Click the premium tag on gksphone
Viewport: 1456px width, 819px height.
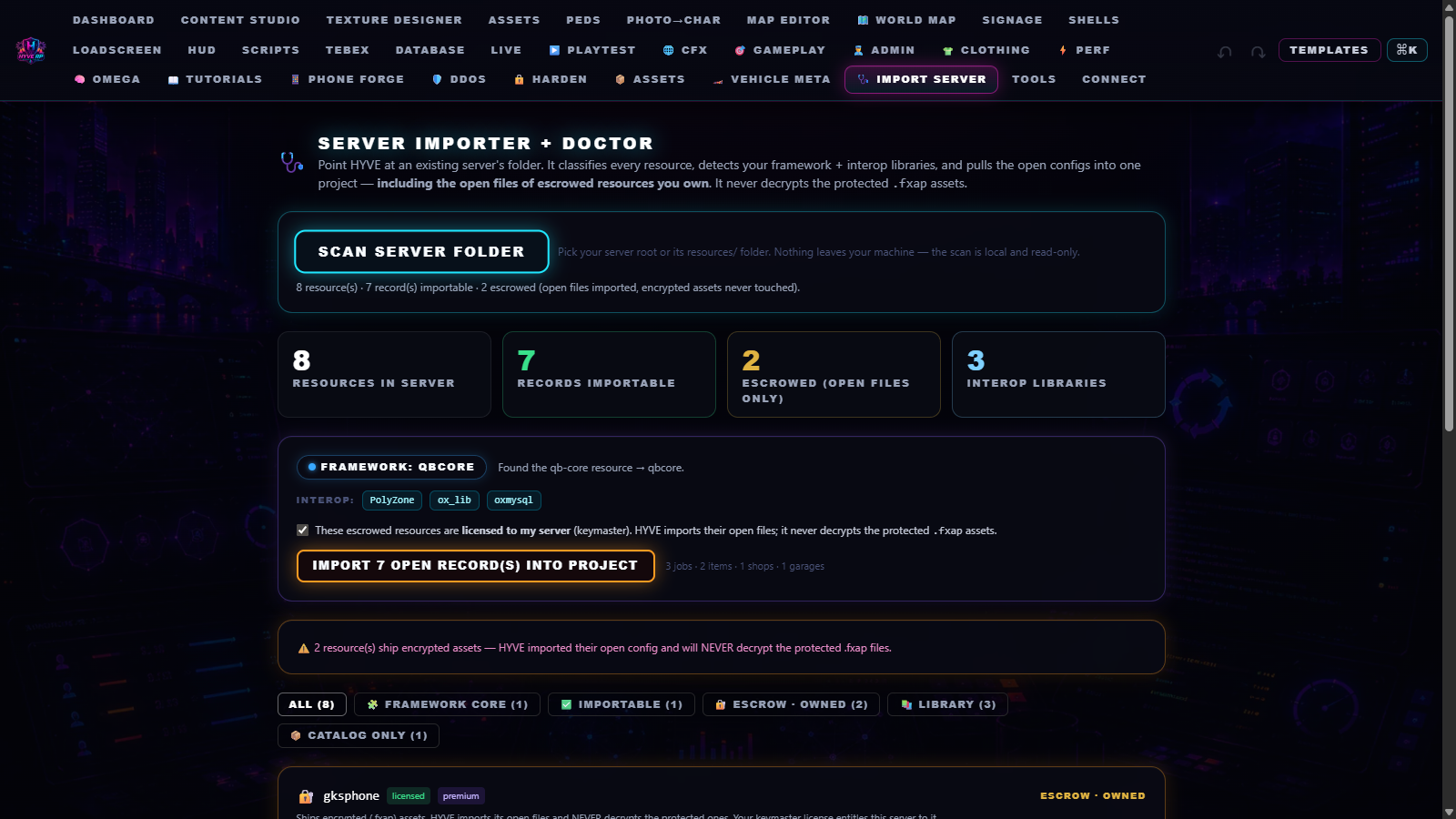coord(460,796)
